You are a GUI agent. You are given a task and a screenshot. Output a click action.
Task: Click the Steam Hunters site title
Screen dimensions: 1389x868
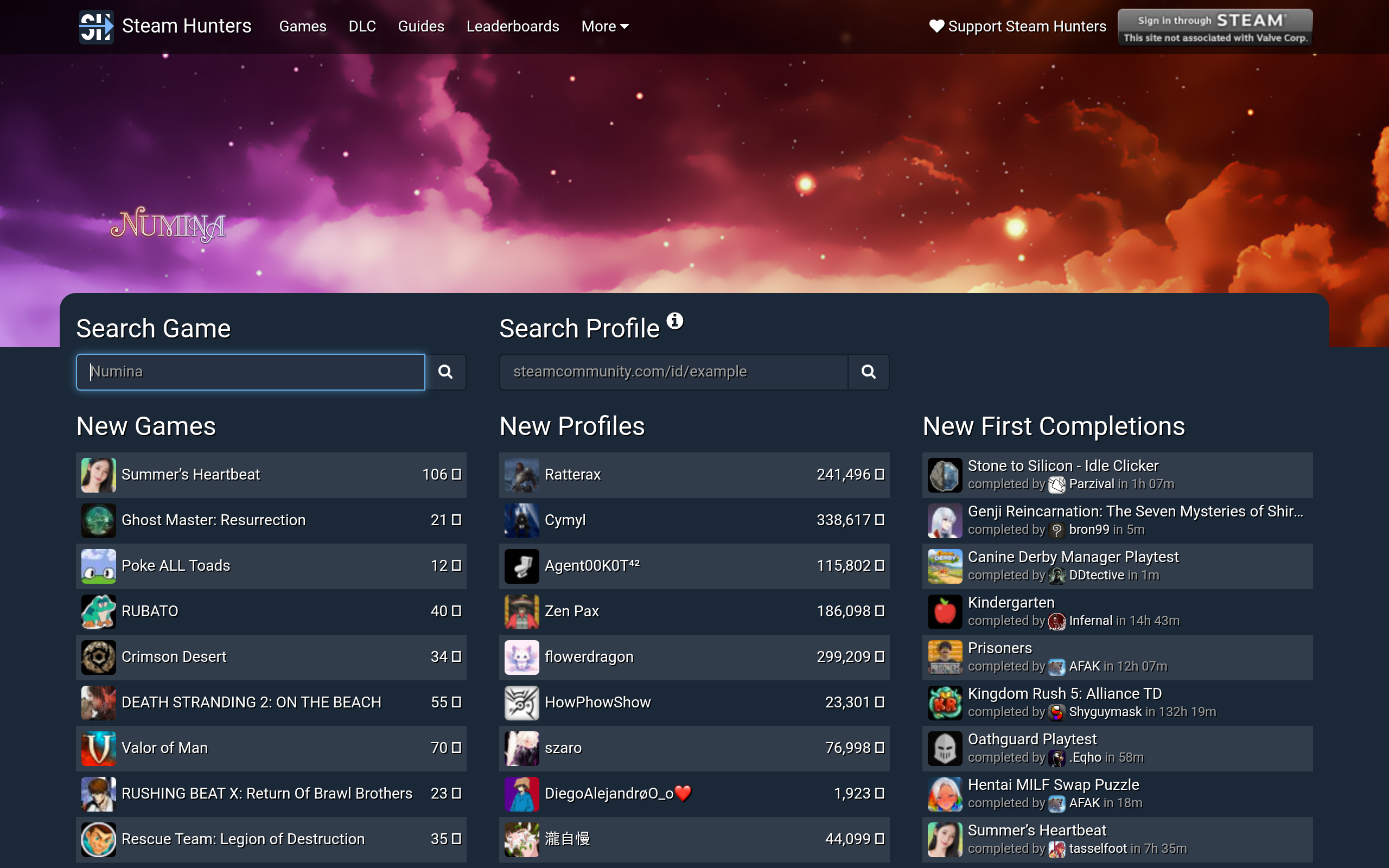pos(187,27)
